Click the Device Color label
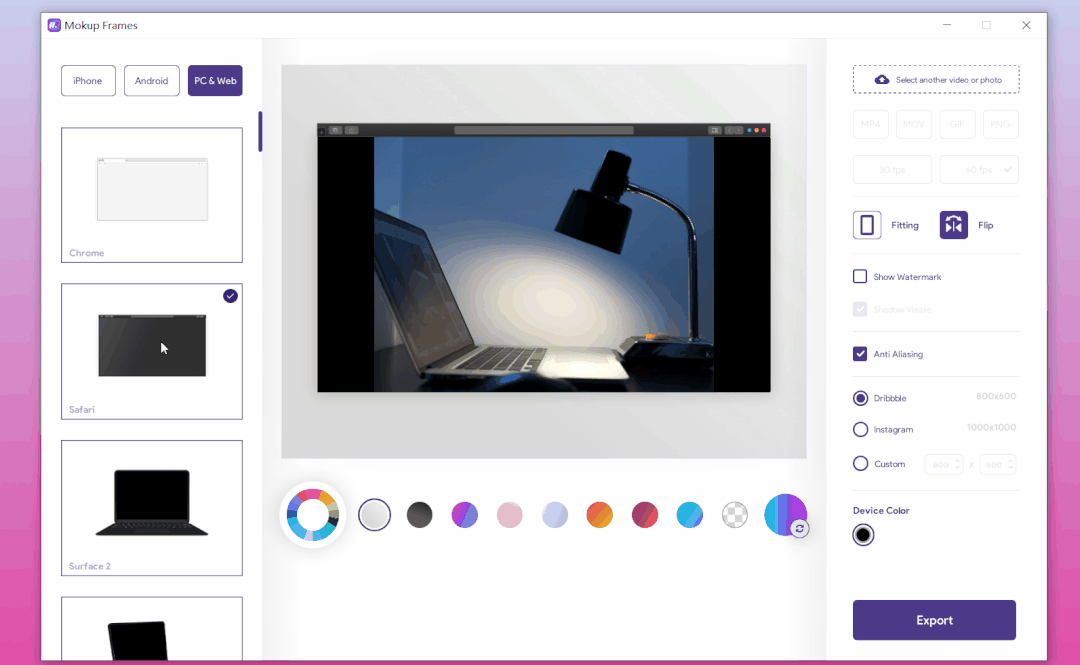 pyautogui.click(x=881, y=511)
